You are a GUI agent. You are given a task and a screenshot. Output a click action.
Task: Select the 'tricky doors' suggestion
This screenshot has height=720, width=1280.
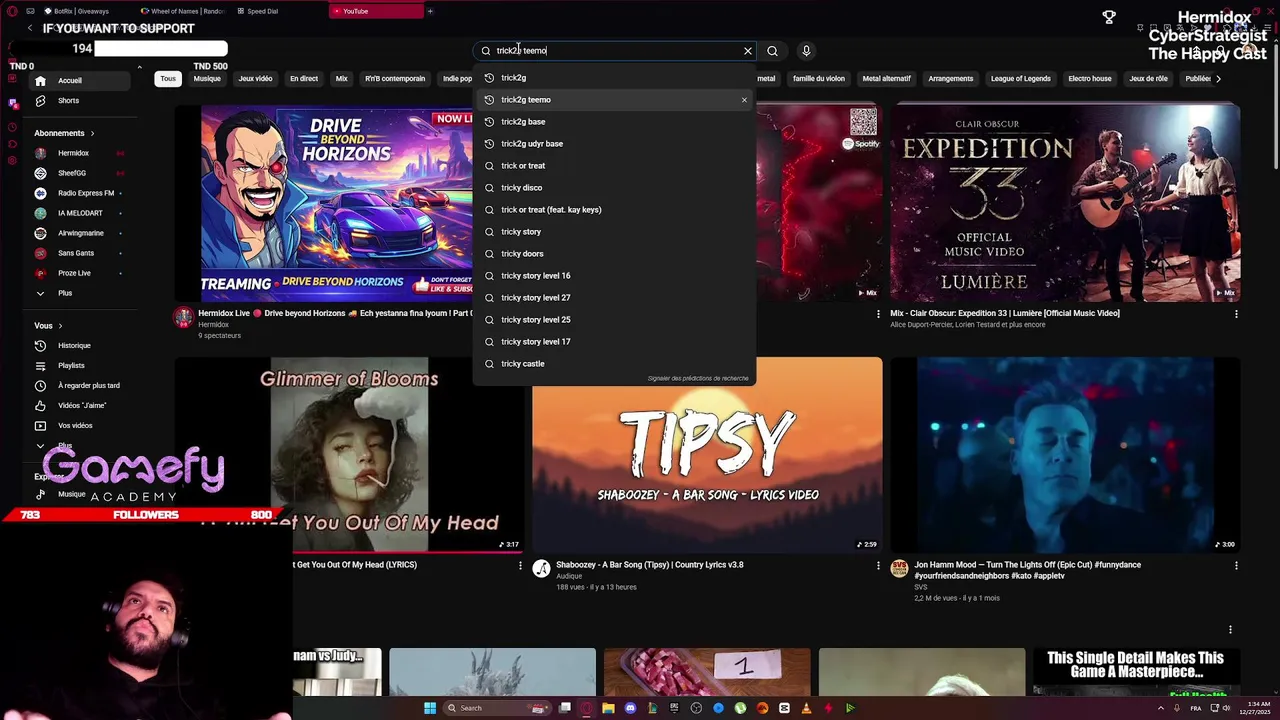click(x=614, y=254)
